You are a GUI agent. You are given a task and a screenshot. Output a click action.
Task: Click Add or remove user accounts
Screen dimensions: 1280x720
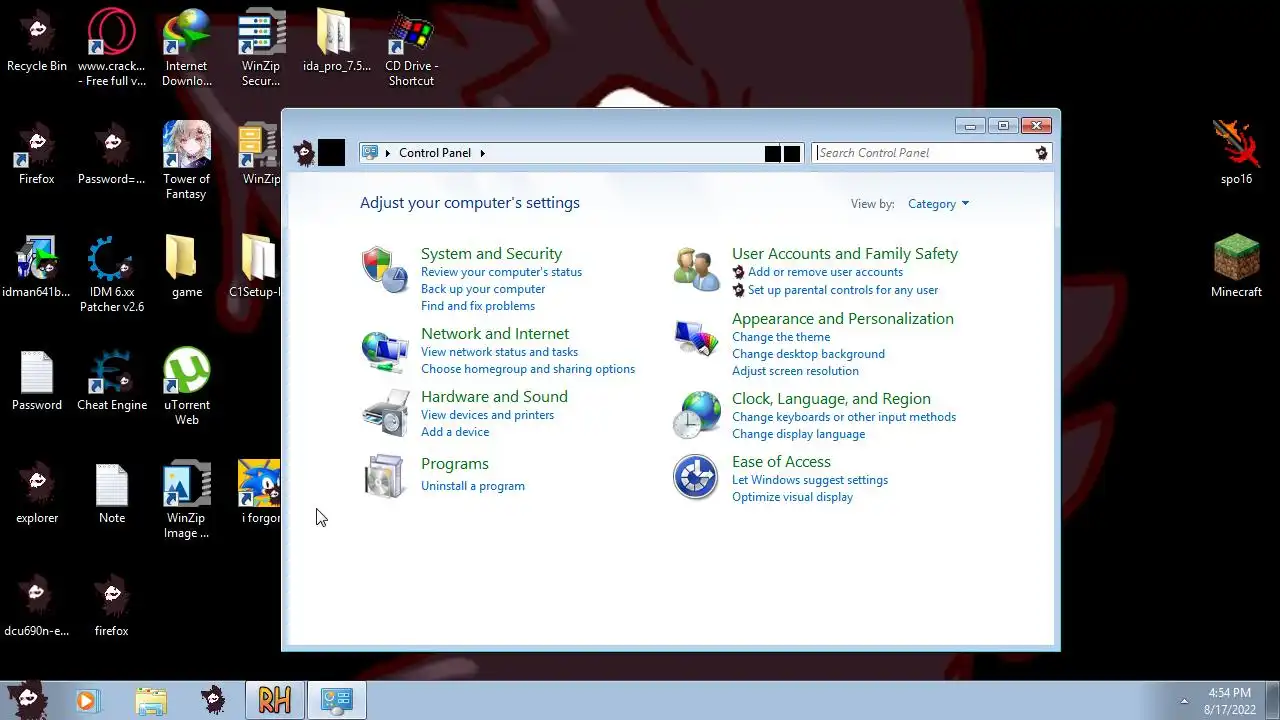(825, 272)
